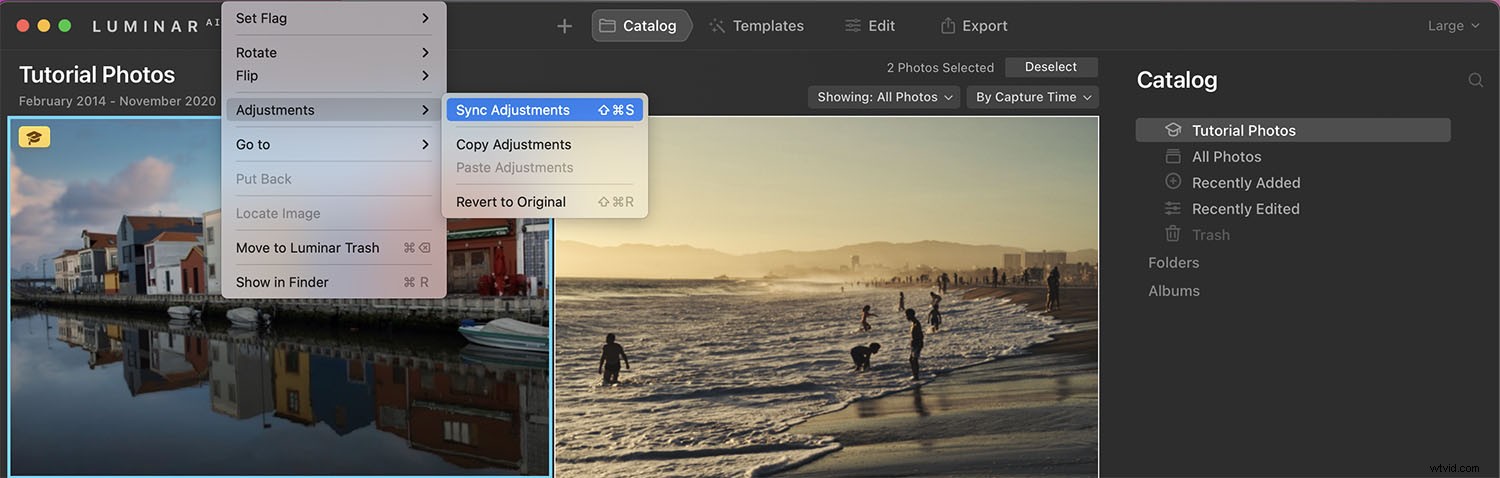Select the beach sunset photo thumbnail

827,297
